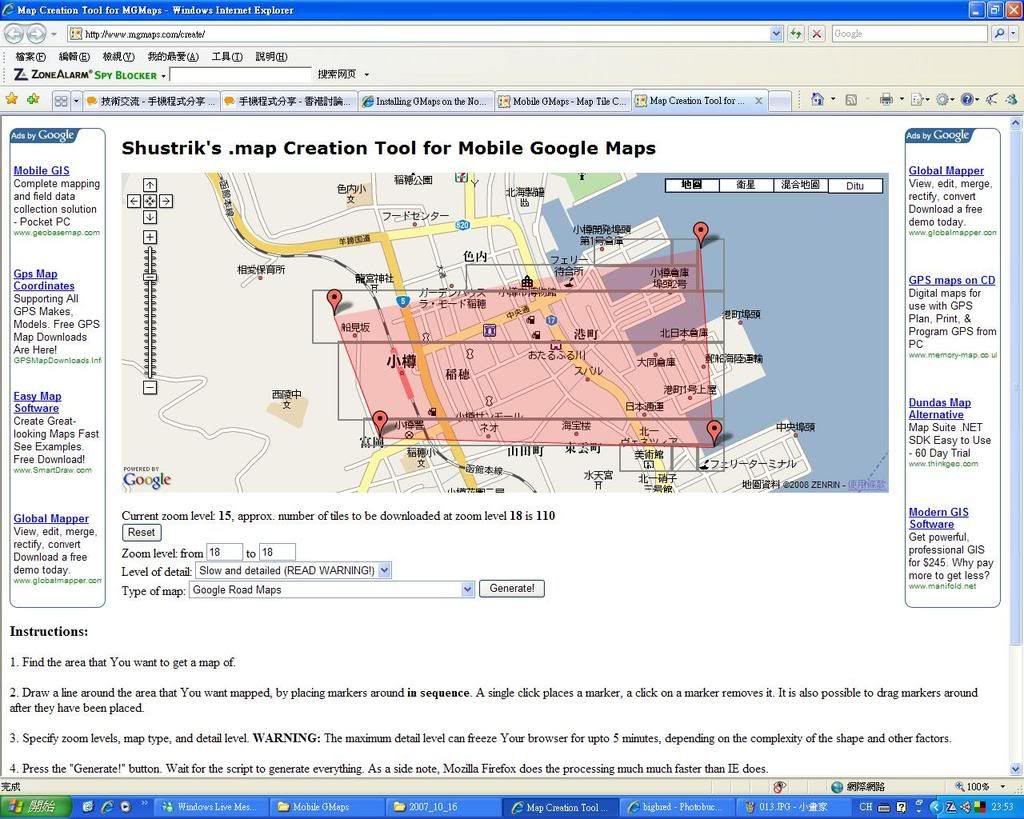This screenshot has height=819, width=1024.
Task: Click the map zoom out minus button
Action: pyautogui.click(x=150, y=387)
